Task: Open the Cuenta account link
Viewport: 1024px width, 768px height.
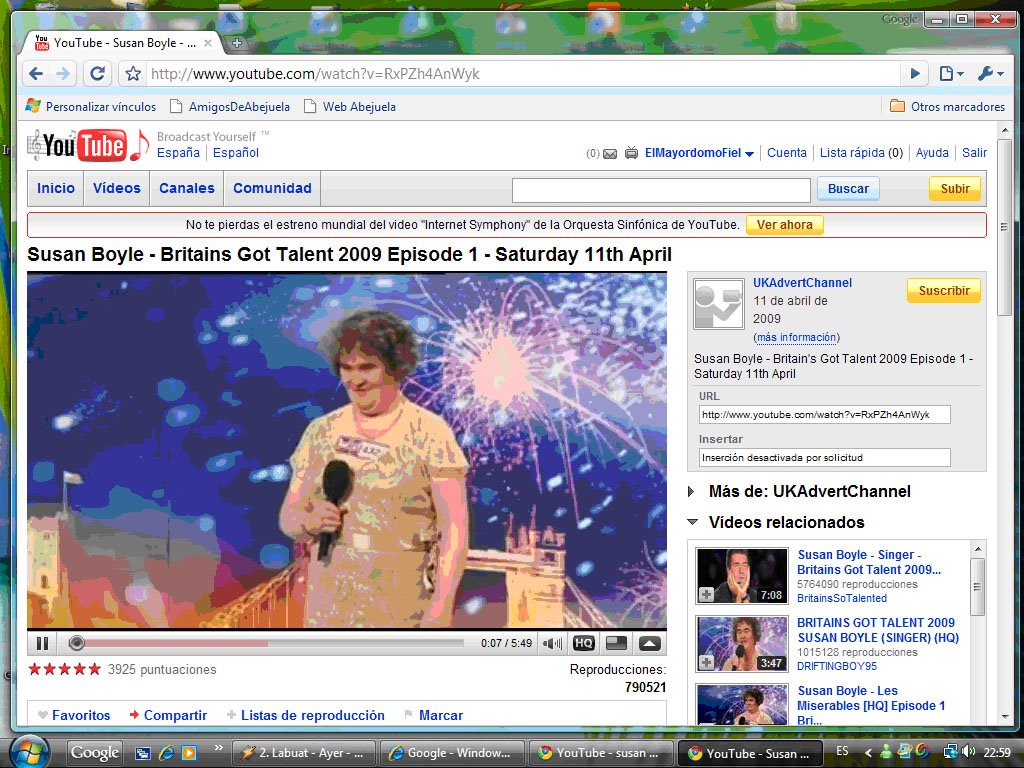Action: (x=786, y=153)
